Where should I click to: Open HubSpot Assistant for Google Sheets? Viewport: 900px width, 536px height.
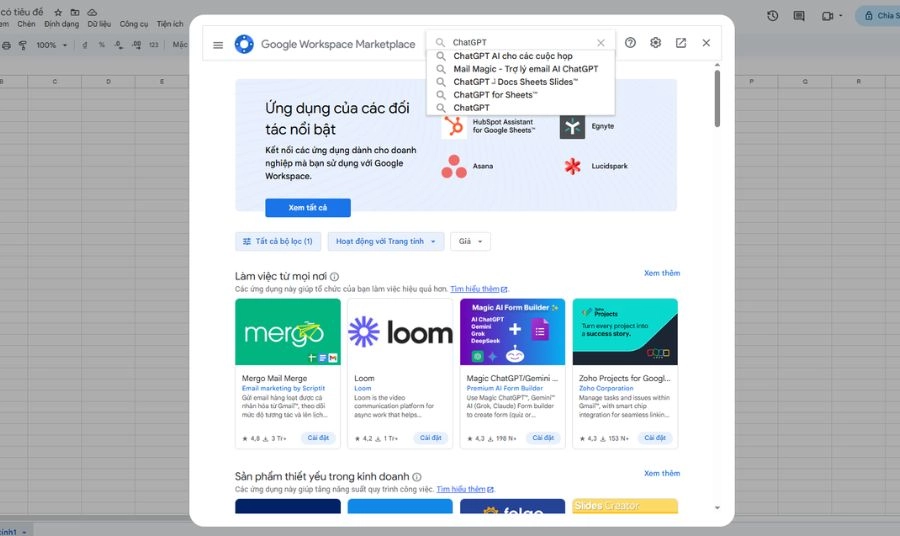488,126
